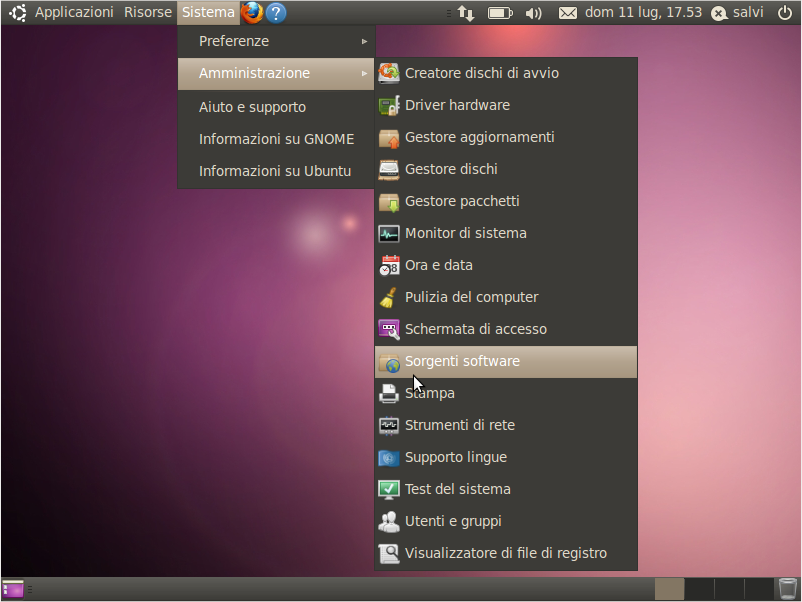The width and height of the screenshot is (802, 602).
Task: Click the Supporto lingue flag icon
Action: coord(389,457)
